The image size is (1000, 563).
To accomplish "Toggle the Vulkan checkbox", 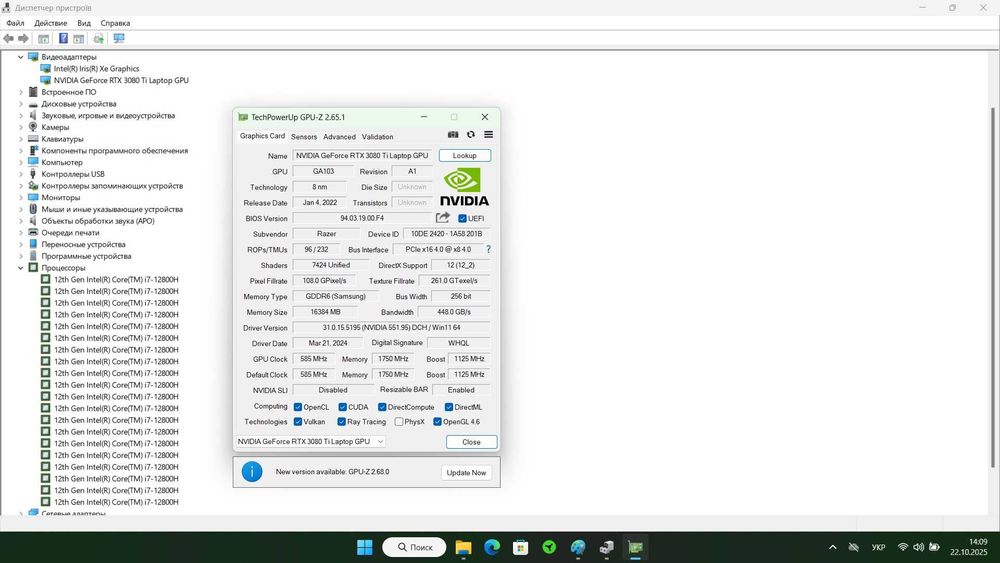I will coord(298,421).
